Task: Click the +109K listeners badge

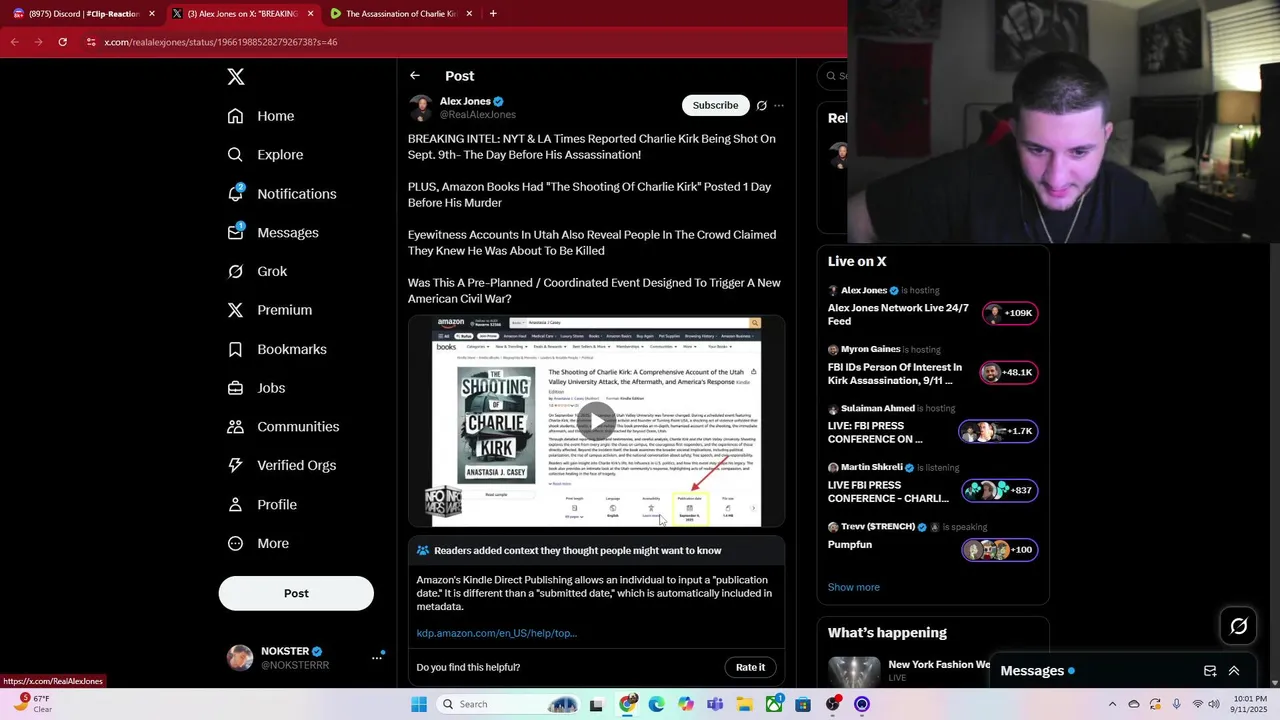Action: 1010,313
